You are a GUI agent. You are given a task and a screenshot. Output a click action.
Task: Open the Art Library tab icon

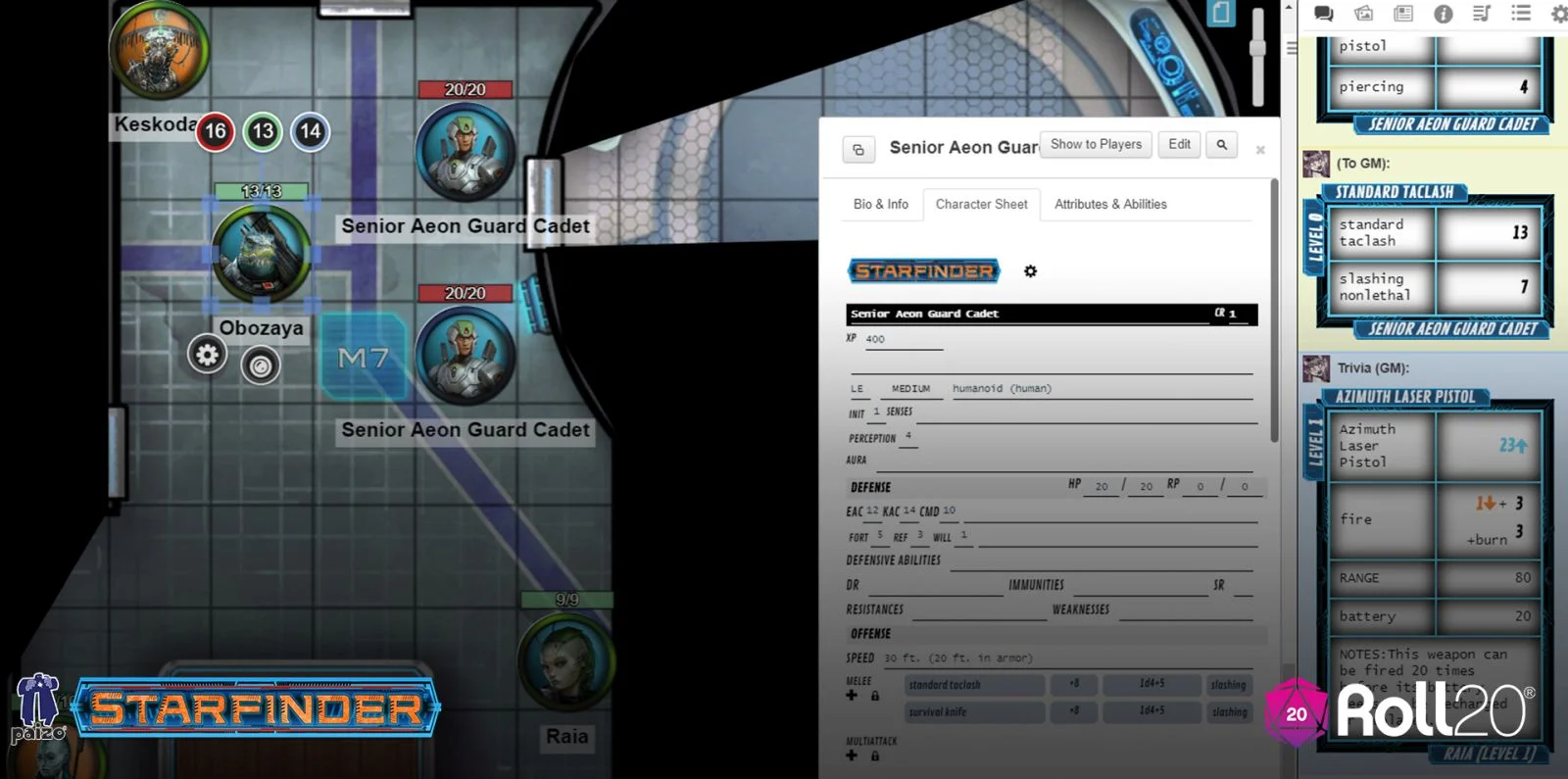click(1364, 13)
